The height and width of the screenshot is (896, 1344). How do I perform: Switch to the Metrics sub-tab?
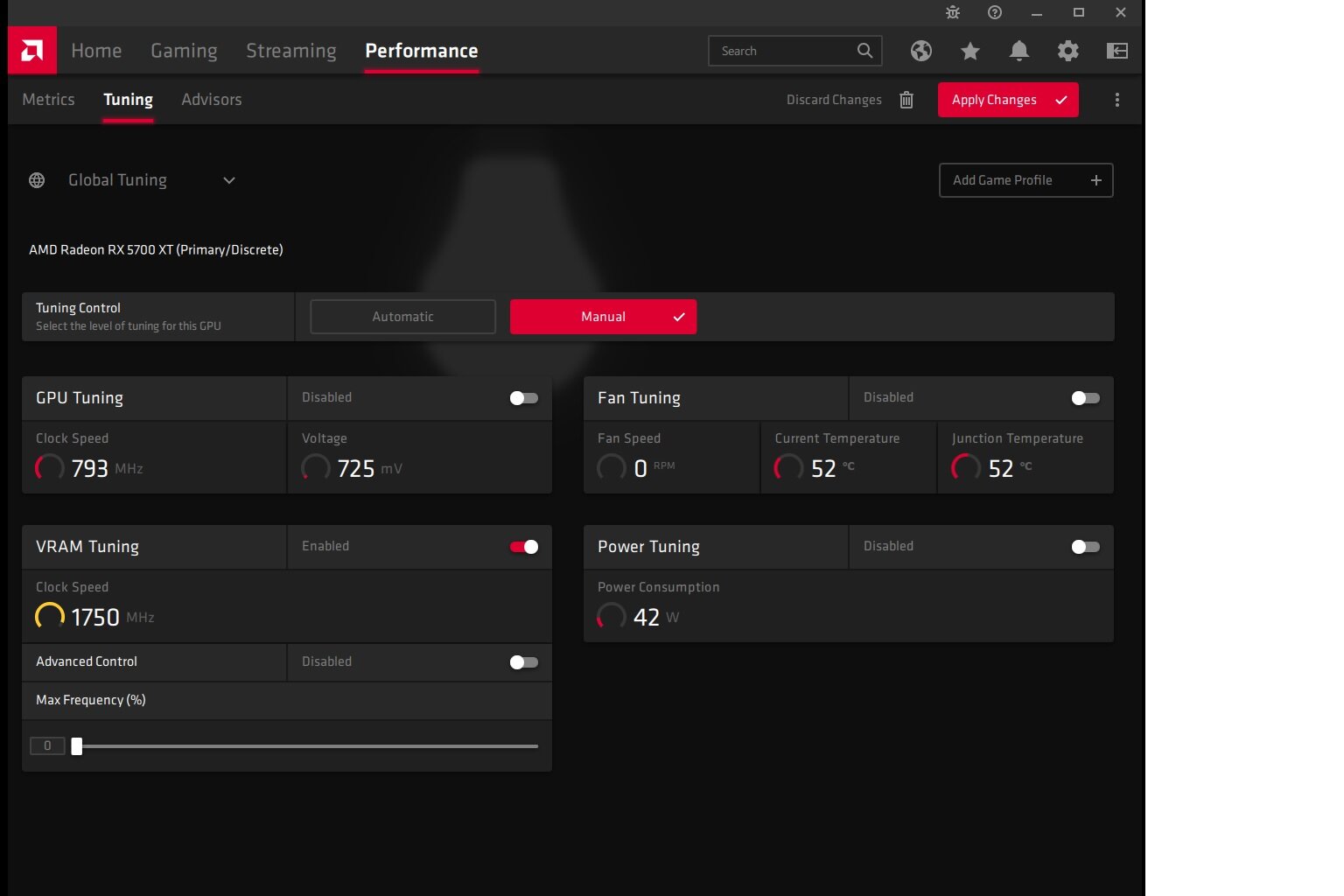(48, 100)
